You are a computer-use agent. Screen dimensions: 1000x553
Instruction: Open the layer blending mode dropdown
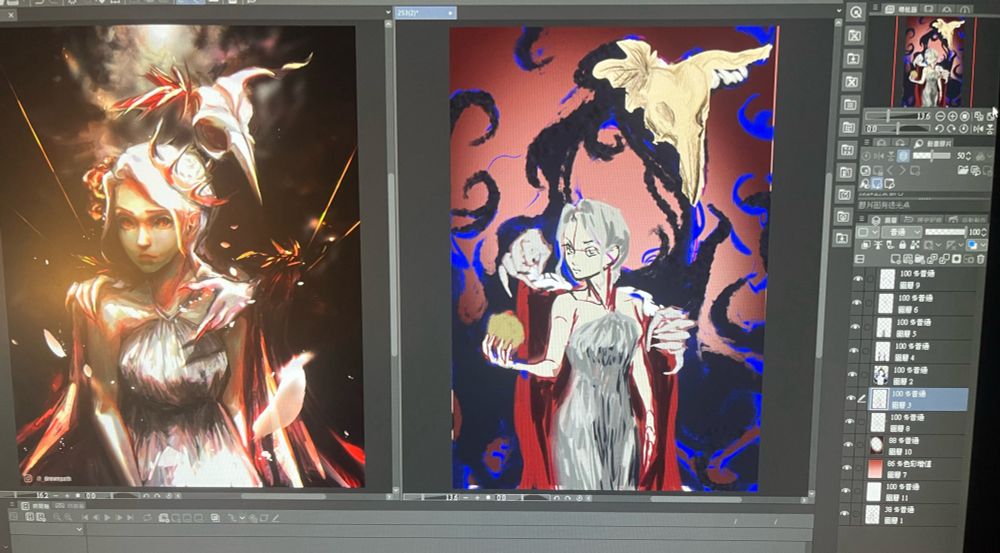pyautogui.click(x=902, y=232)
